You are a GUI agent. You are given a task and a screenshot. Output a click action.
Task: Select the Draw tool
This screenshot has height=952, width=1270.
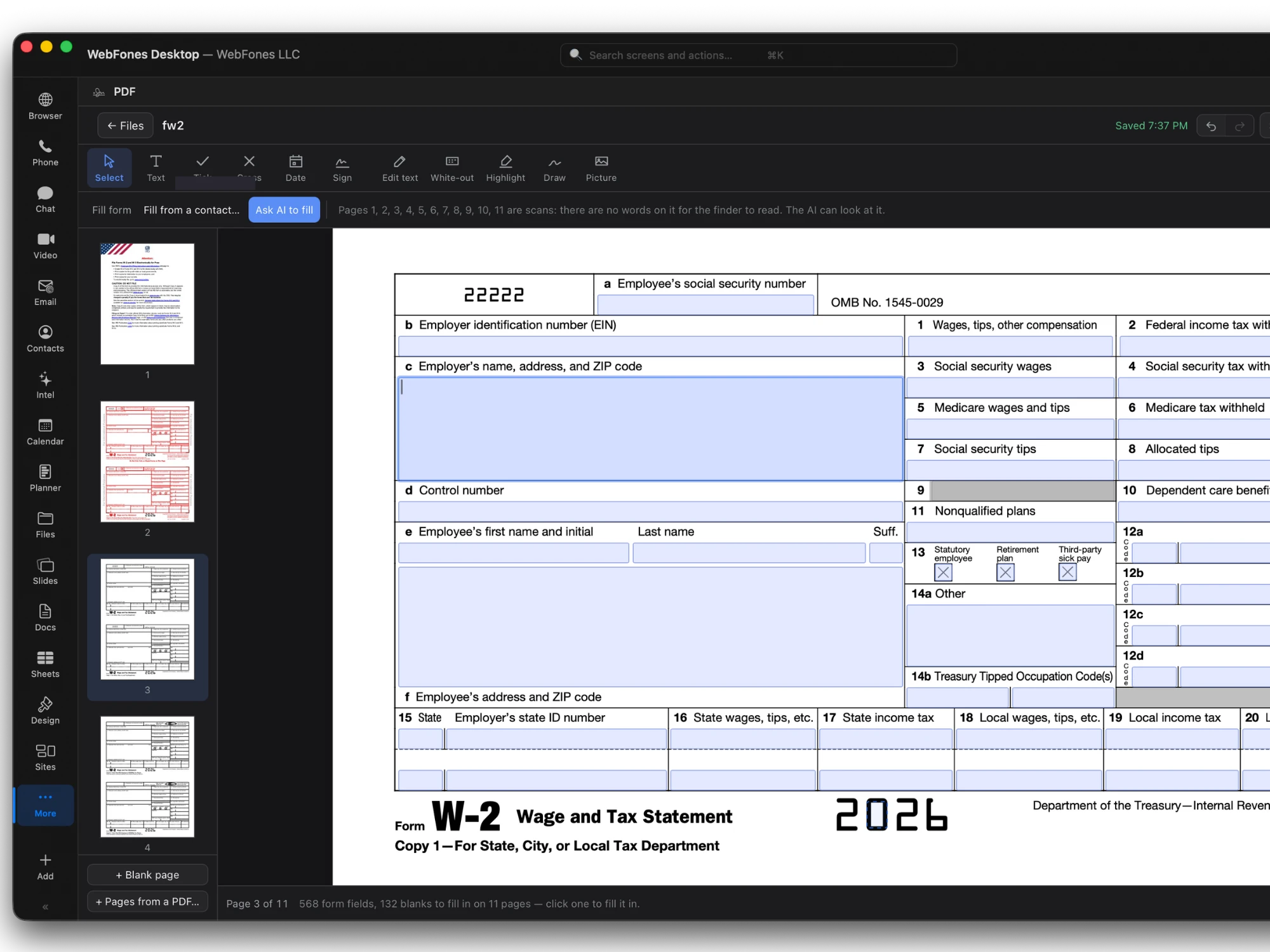click(554, 168)
